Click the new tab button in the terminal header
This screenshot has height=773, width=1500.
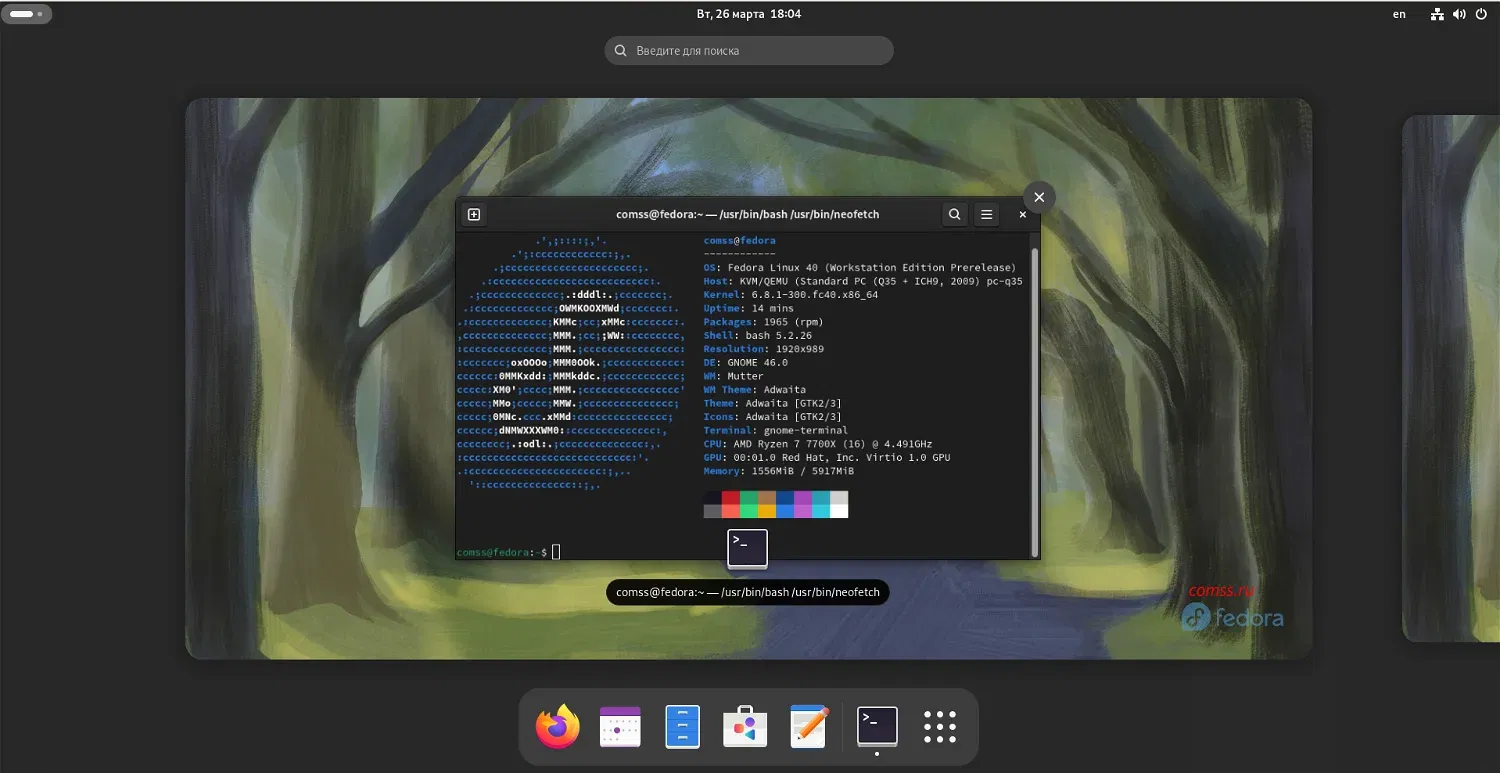474,214
